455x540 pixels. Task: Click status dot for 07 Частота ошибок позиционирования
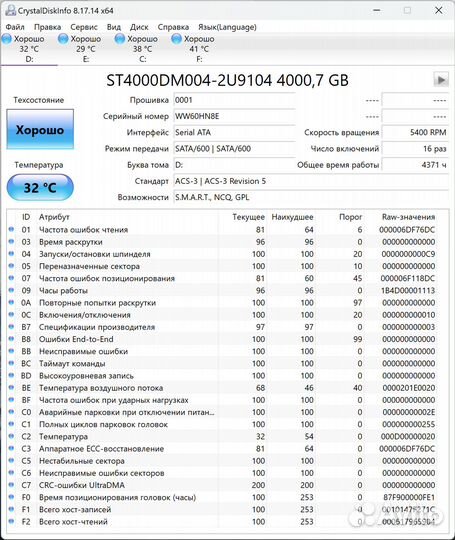click(x=11, y=278)
